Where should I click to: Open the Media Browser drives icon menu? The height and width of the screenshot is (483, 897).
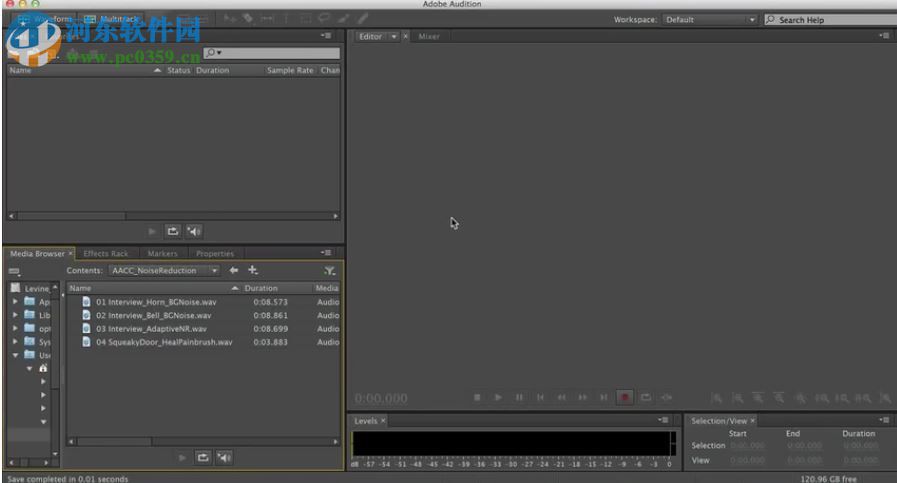point(14,271)
